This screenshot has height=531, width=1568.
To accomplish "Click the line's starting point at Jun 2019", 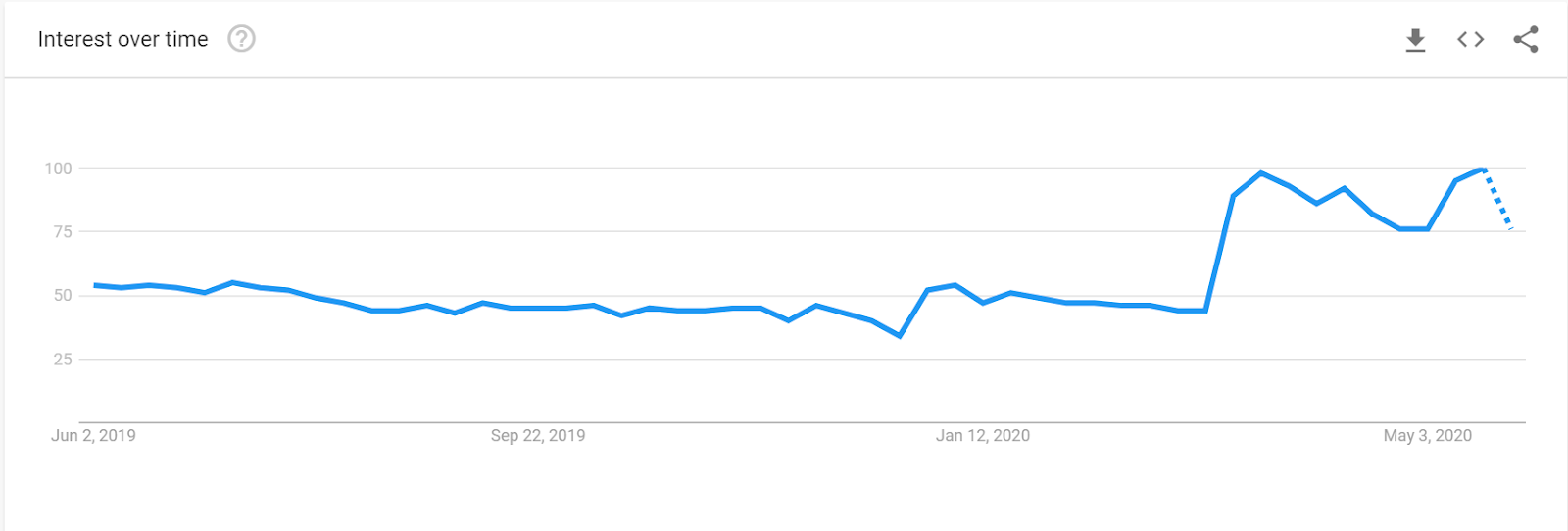I will (x=95, y=285).
